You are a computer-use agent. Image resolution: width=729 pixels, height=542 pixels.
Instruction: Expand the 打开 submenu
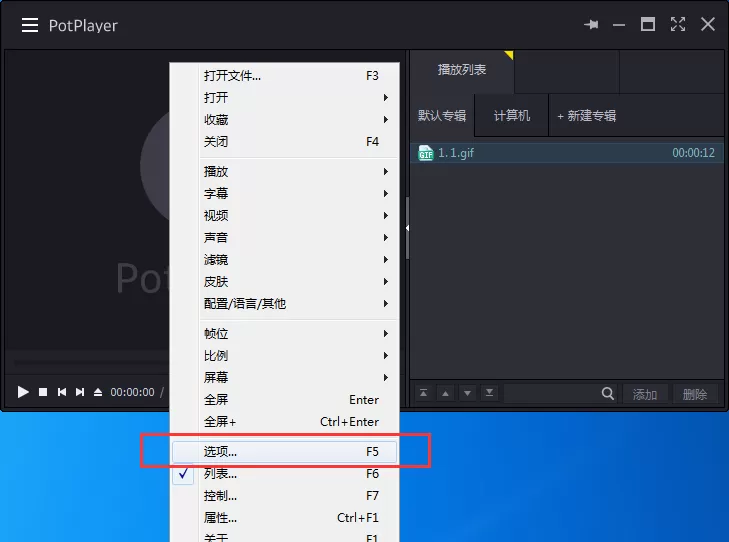point(285,98)
